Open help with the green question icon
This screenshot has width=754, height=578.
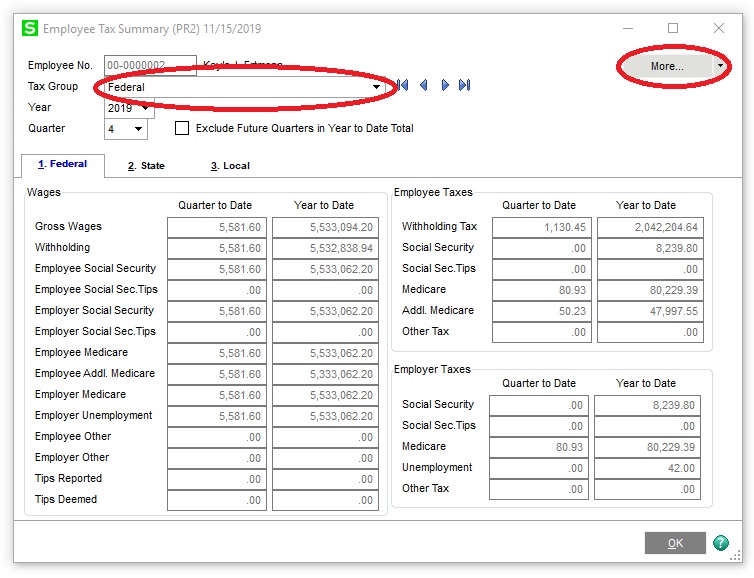point(720,543)
